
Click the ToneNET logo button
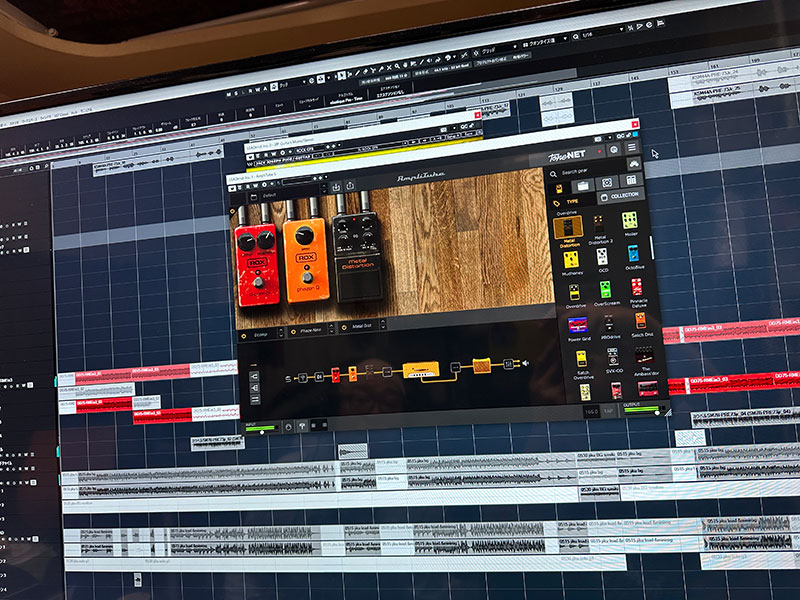566,156
